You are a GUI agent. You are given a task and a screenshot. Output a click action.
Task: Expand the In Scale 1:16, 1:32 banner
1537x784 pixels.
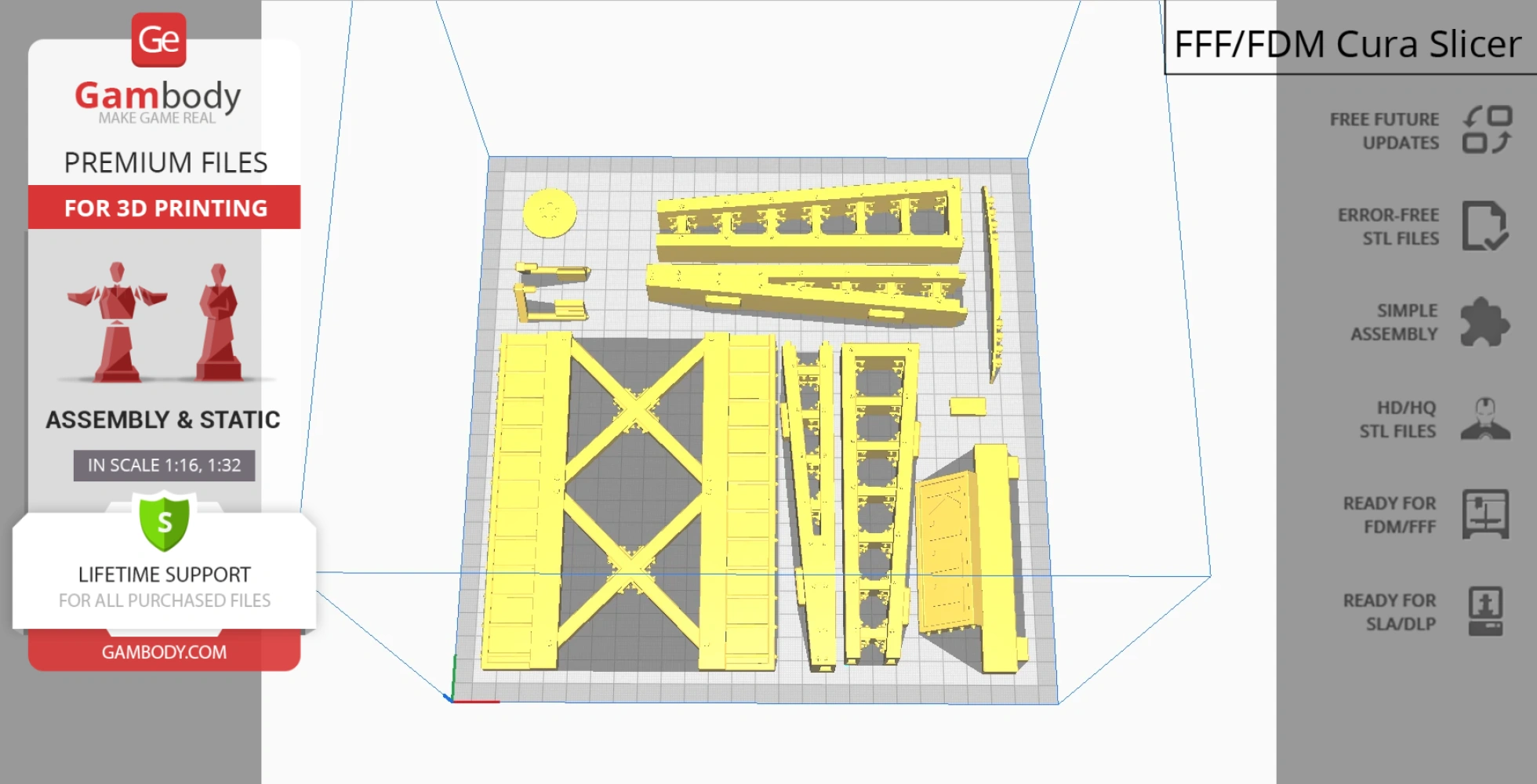(x=164, y=465)
